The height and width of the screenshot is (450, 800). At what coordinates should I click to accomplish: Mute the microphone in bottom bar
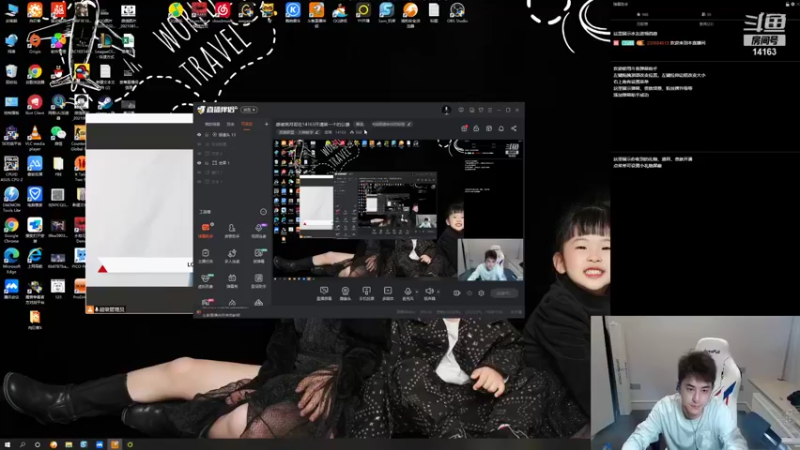408,293
